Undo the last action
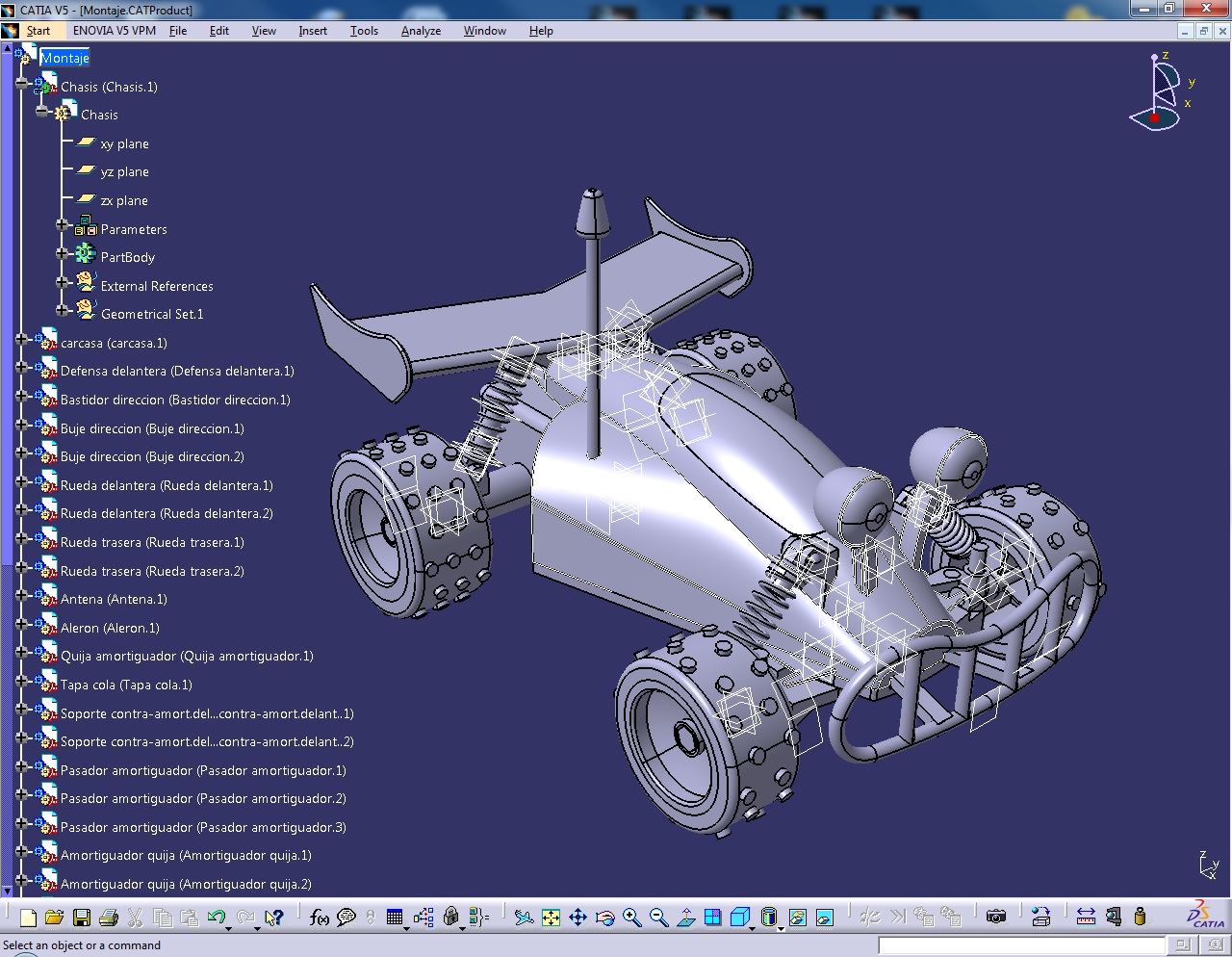This screenshot has height=957, width=1232. (216, 918)
